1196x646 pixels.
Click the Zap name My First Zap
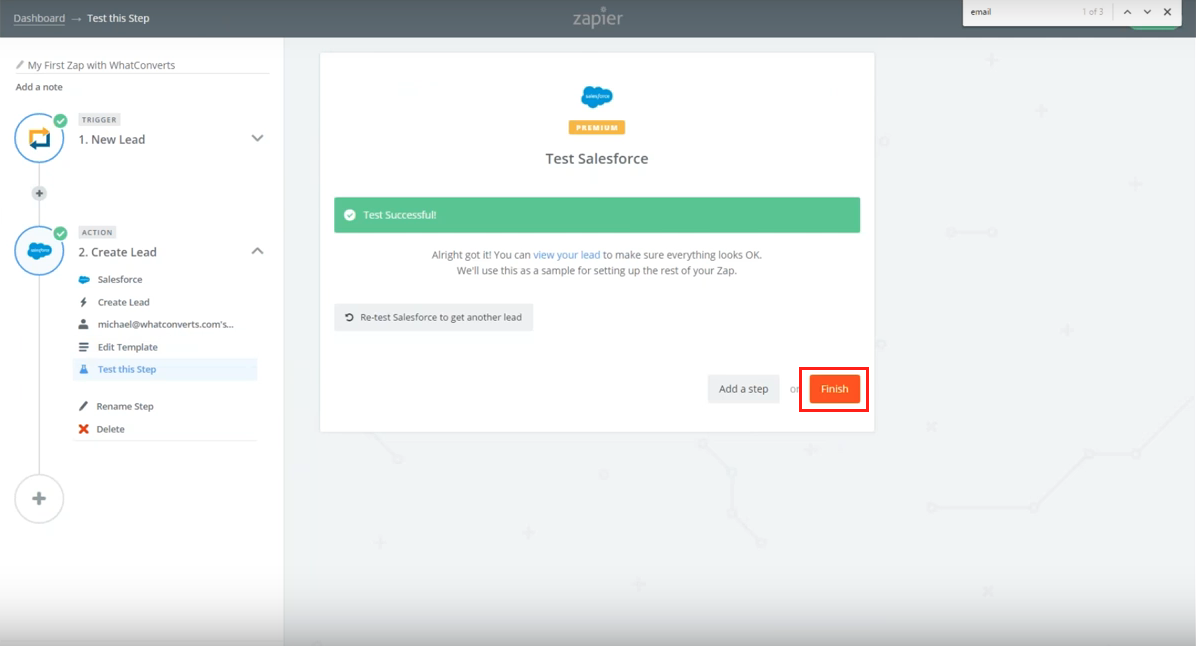pyautogui.click(x=101, y=65)
